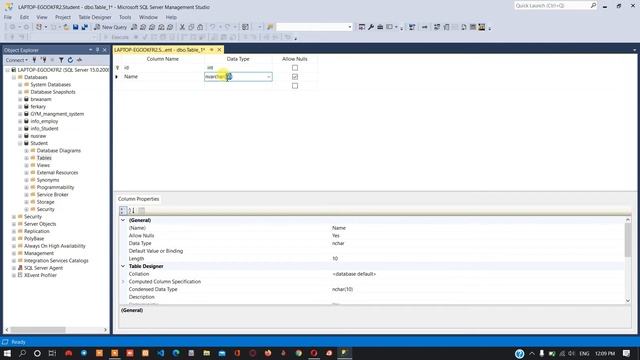Select the SQL Server Agent node

click(43, 268)
